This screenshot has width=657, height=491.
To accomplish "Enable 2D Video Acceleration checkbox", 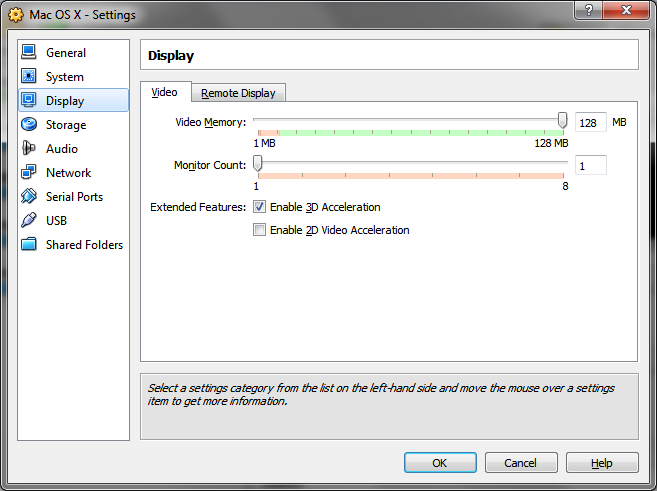I will click(x=259, y=230).
